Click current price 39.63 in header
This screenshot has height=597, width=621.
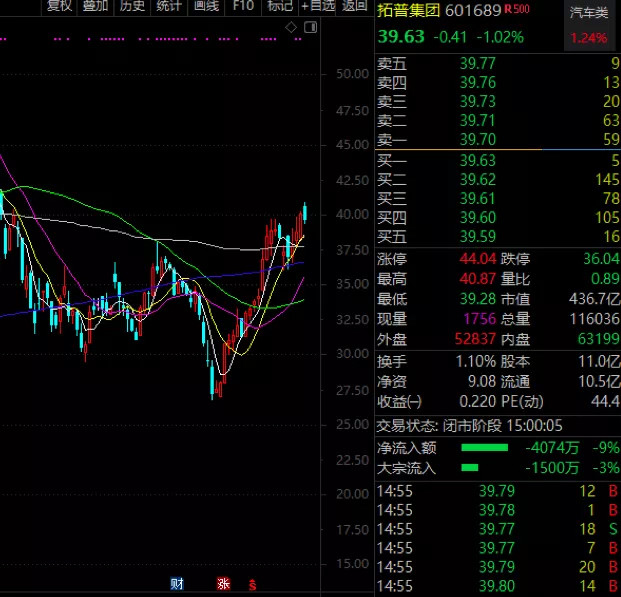tap(401, 37)
